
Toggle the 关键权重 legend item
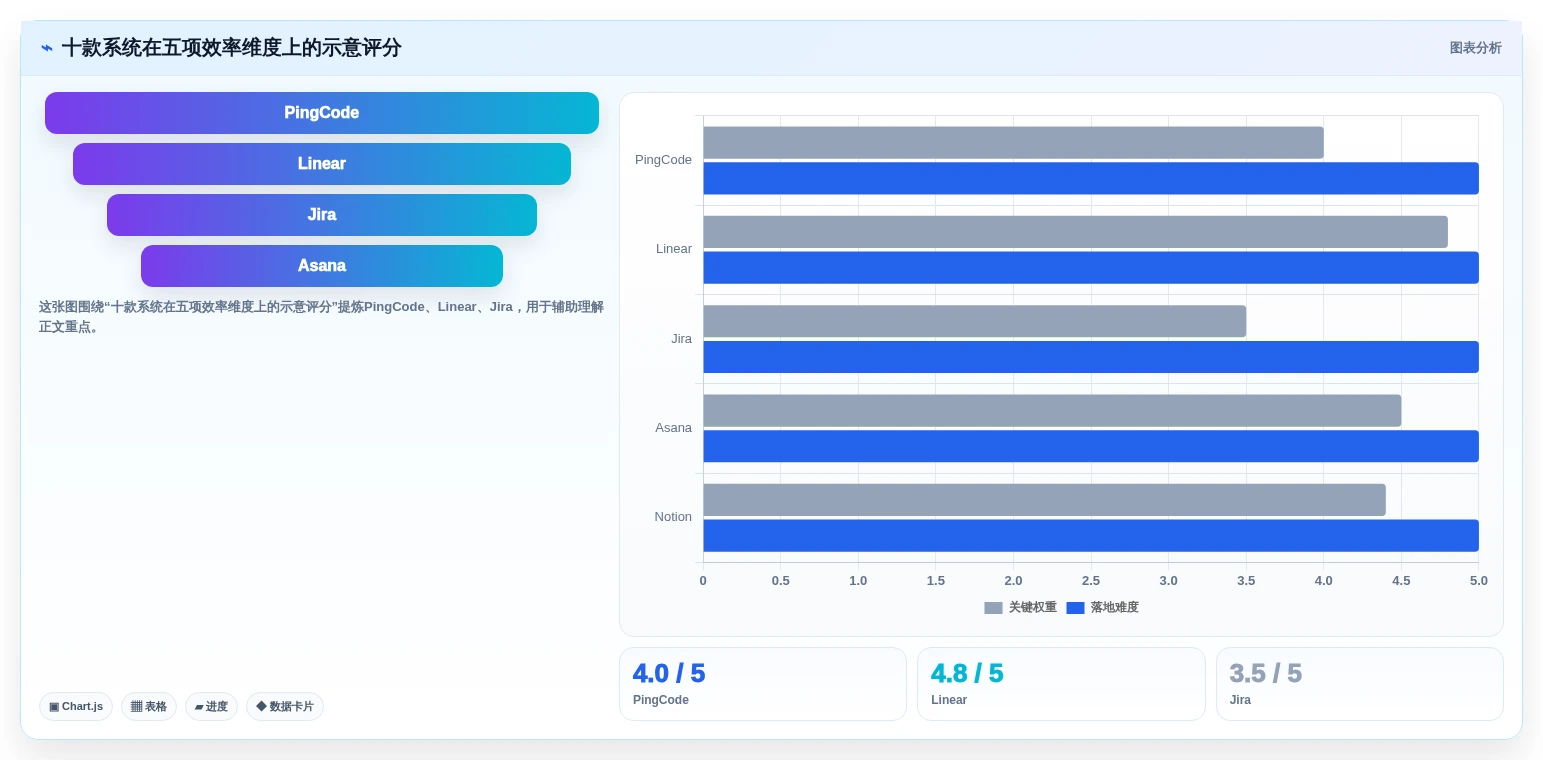coord(1021,607)
